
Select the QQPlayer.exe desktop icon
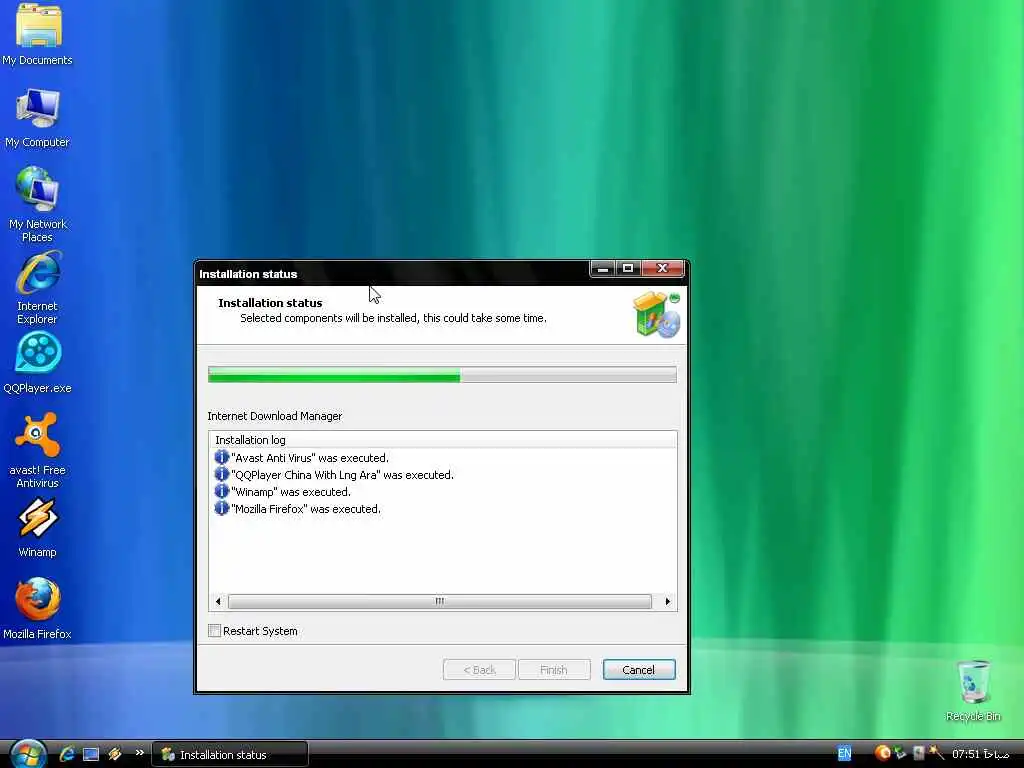pos(37,363)
